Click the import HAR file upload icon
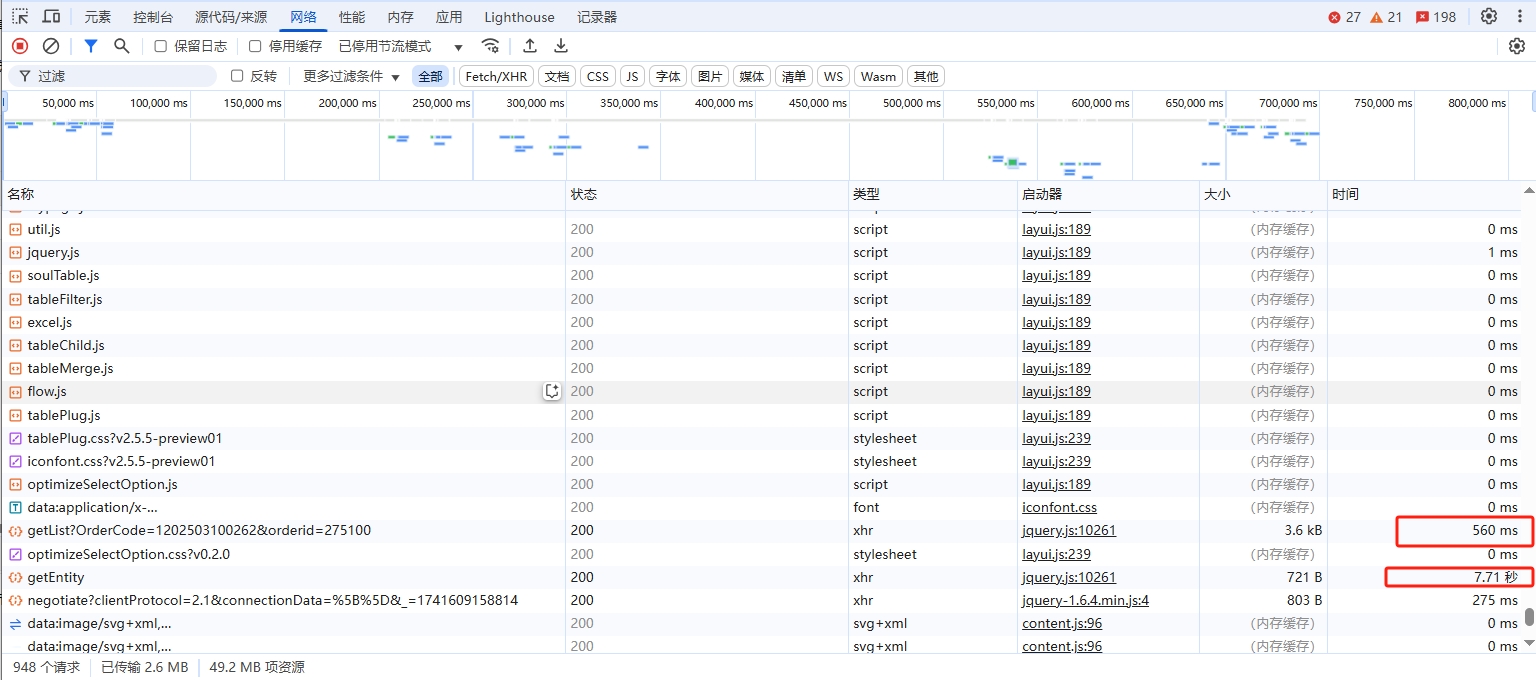Viewport: 1536px width, 680px height. click(x=530, y=46)
